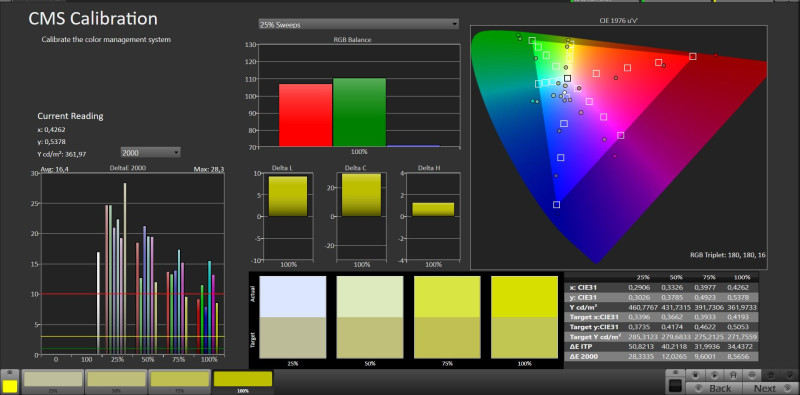Viewport: 800px width, 395px height.
Task: Click the DeltaE 2000 chart title
Action: [129, 167]
